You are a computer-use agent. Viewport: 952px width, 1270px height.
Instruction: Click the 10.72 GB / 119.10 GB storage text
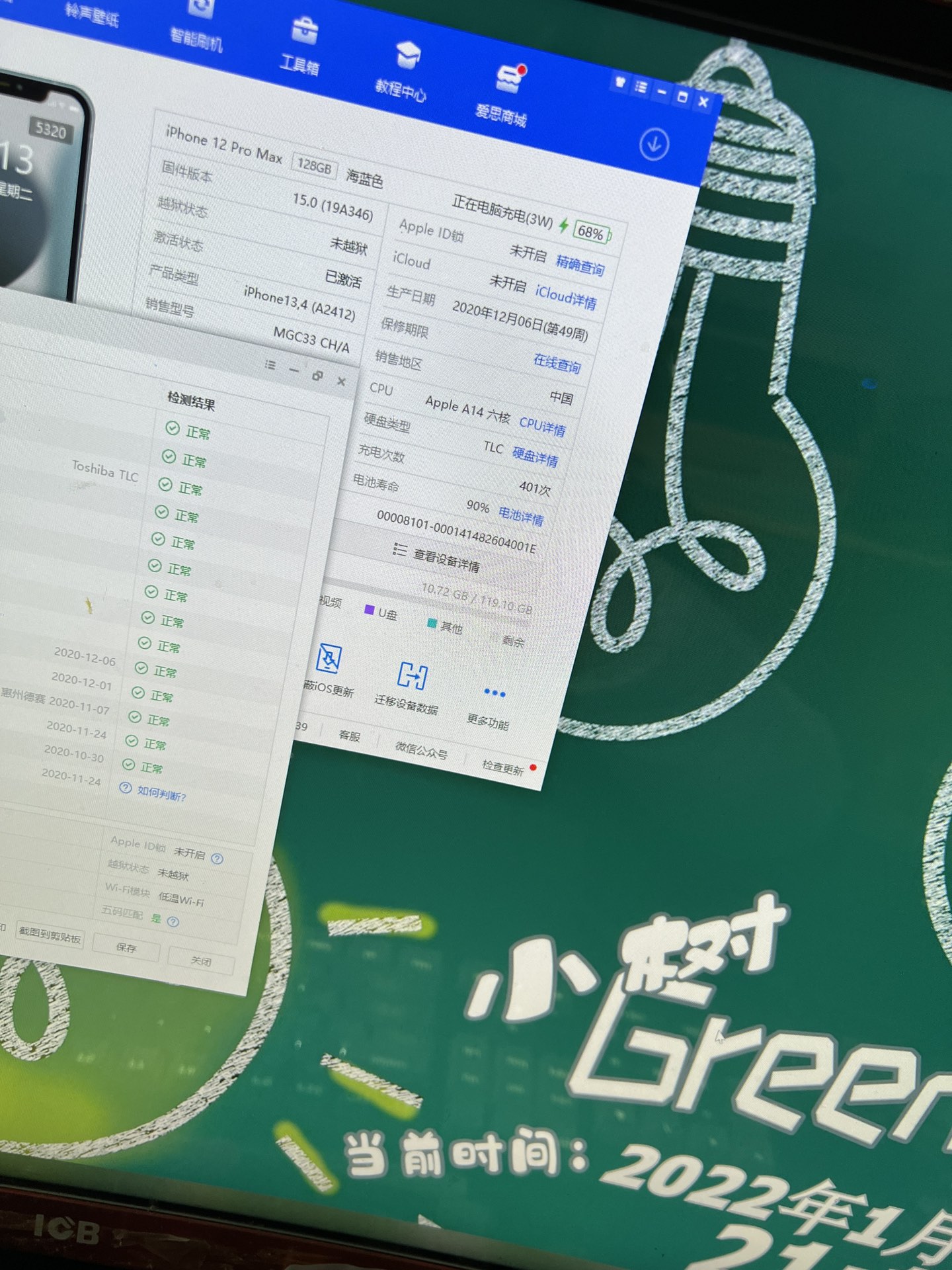click(x=477, y=599)
